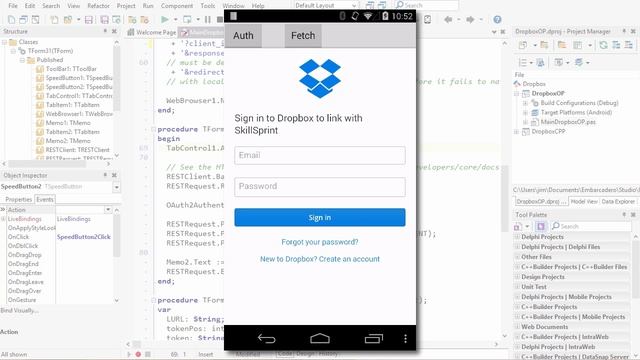Click the mobile device icon in toolbar

[427, 20]
